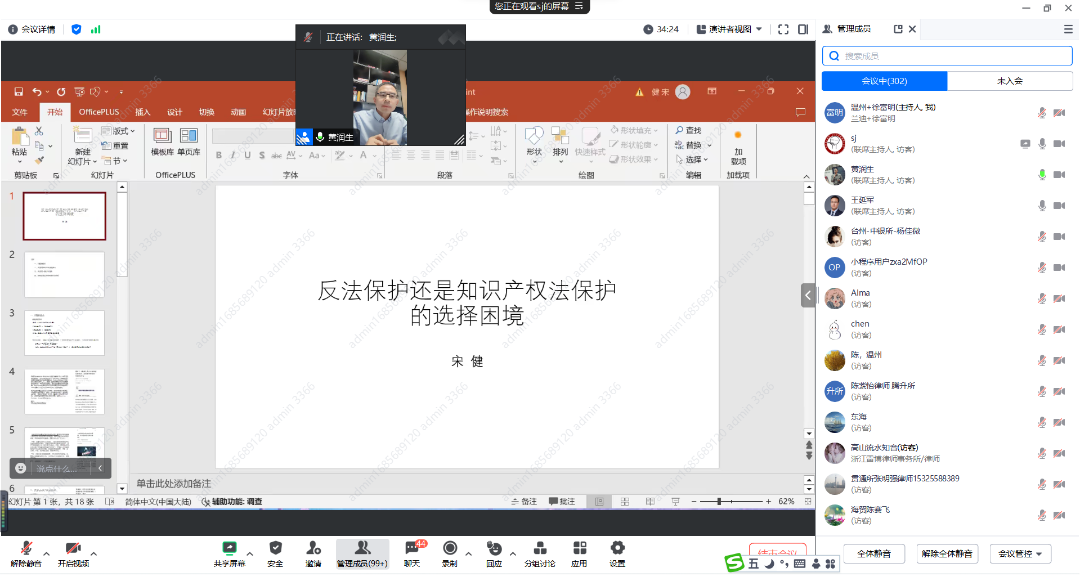1080x575 pixels.
Task: Open 分组讨论 breakout rooms icon
Action: [x=540, y=549]
